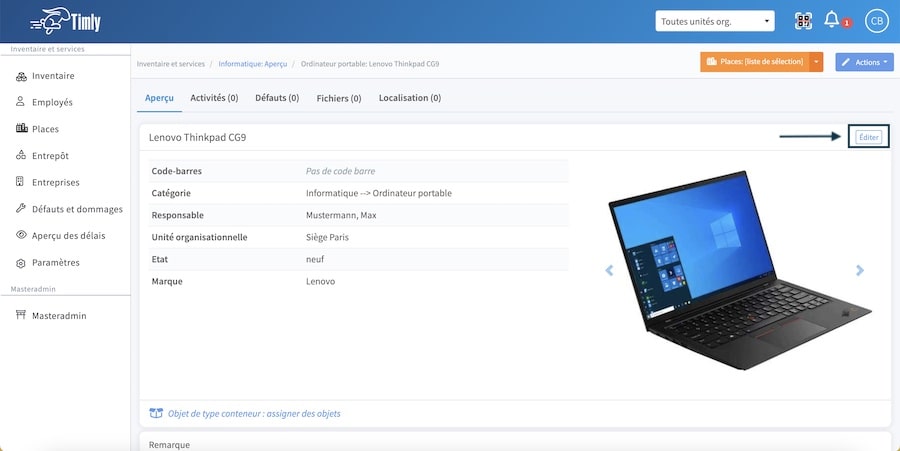Click 'Siège Paris' value
Screen dimensions: 900x451
pos(327,237)
